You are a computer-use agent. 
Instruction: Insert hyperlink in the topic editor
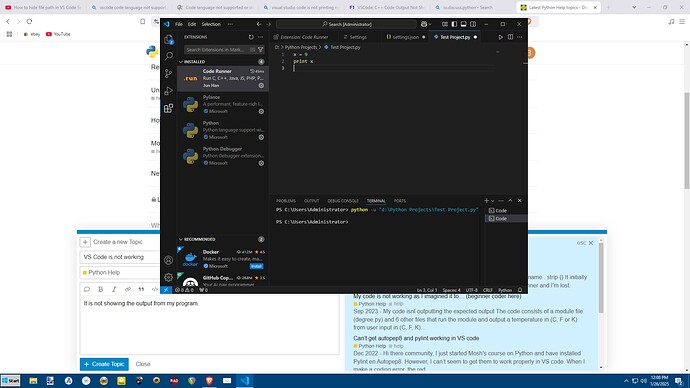tap(128, 289)
